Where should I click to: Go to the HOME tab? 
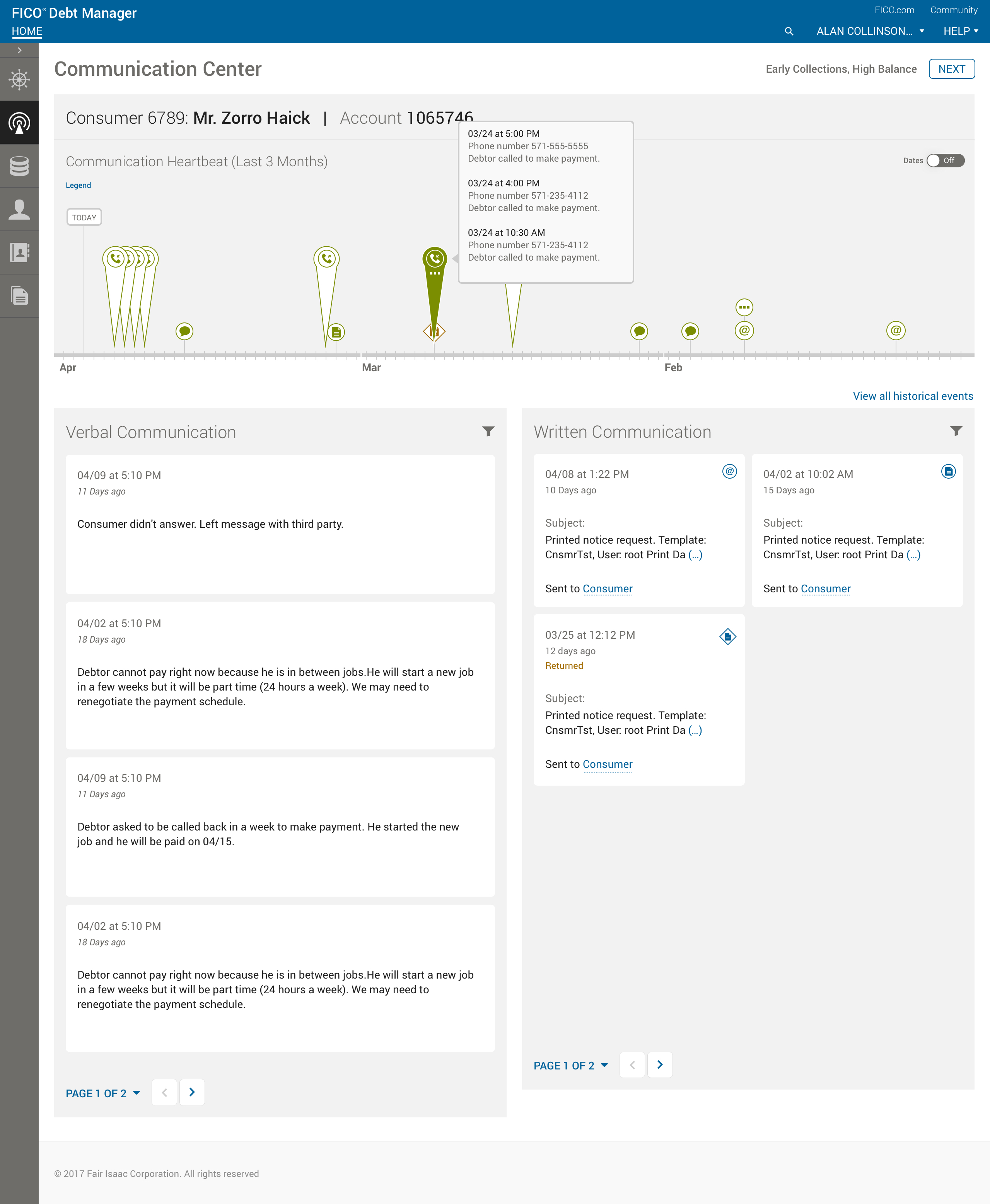(27, 31)
